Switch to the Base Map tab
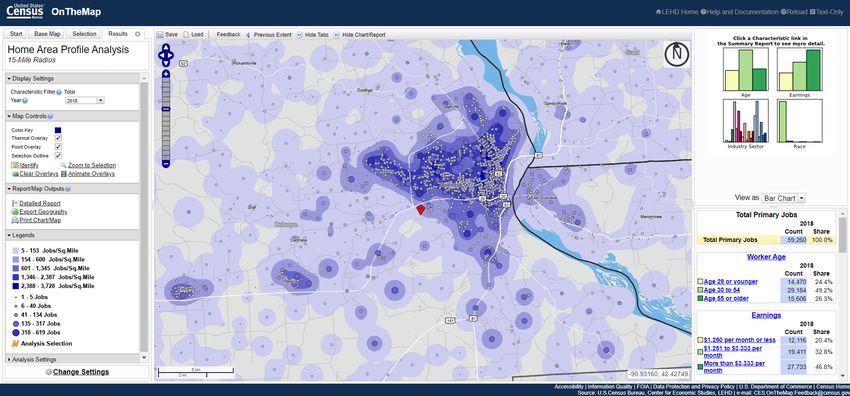The image size is (850, 396). [x=47, y=34]
